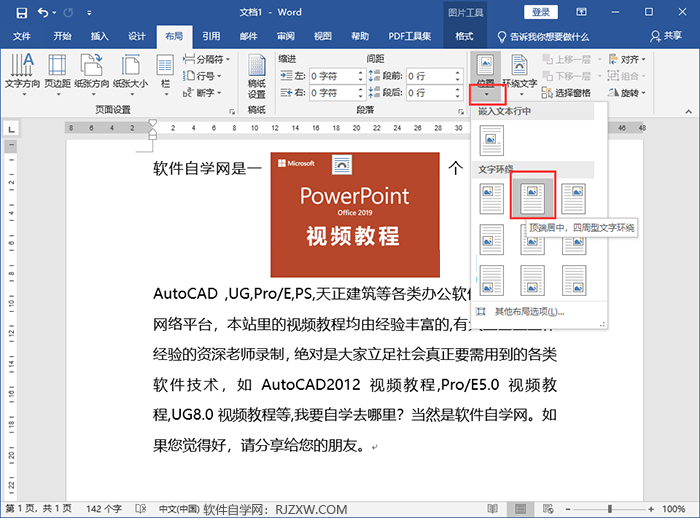Open the Customize Quick Access Toolbar arrow
The width and height of the screenshot is (700, 518).
coord(89,13)
